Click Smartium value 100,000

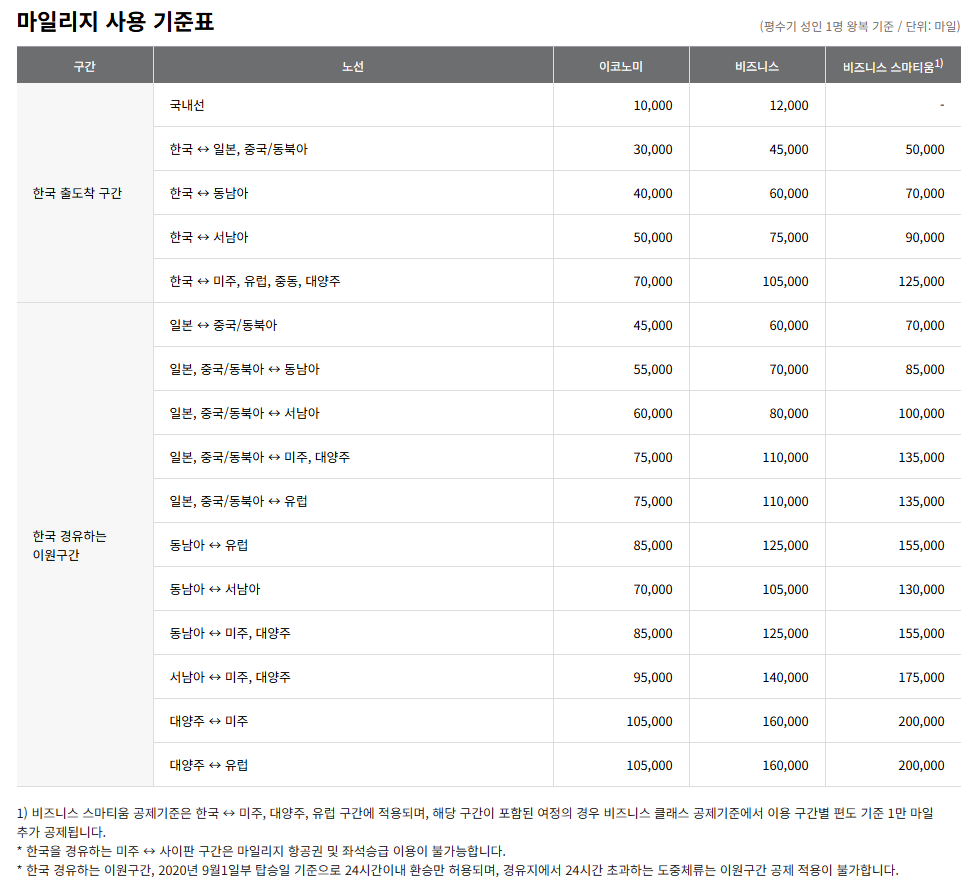pyautogui.click(x=921, y=414)
